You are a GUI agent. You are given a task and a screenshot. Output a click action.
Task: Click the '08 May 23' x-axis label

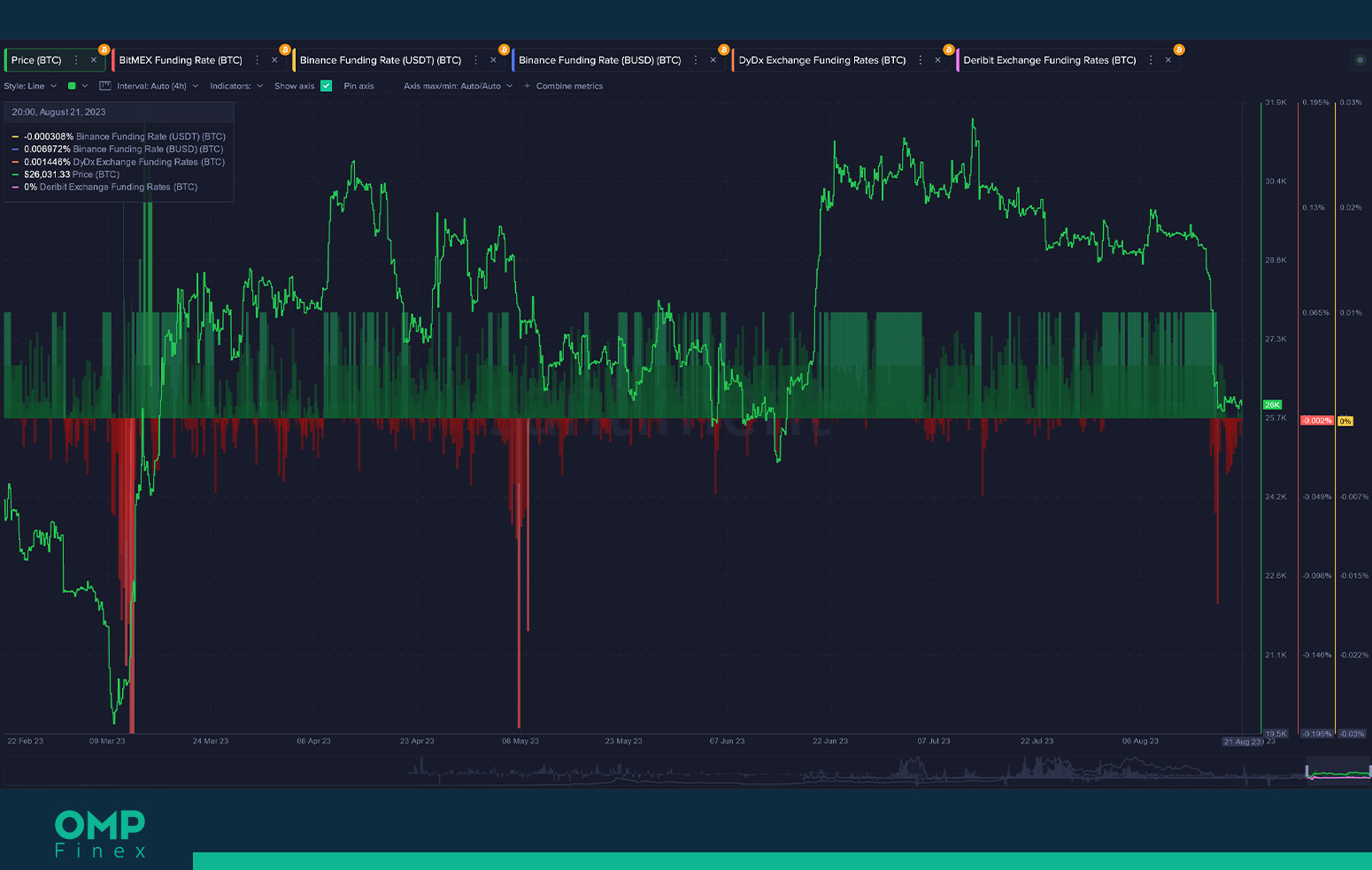[520, 741]
